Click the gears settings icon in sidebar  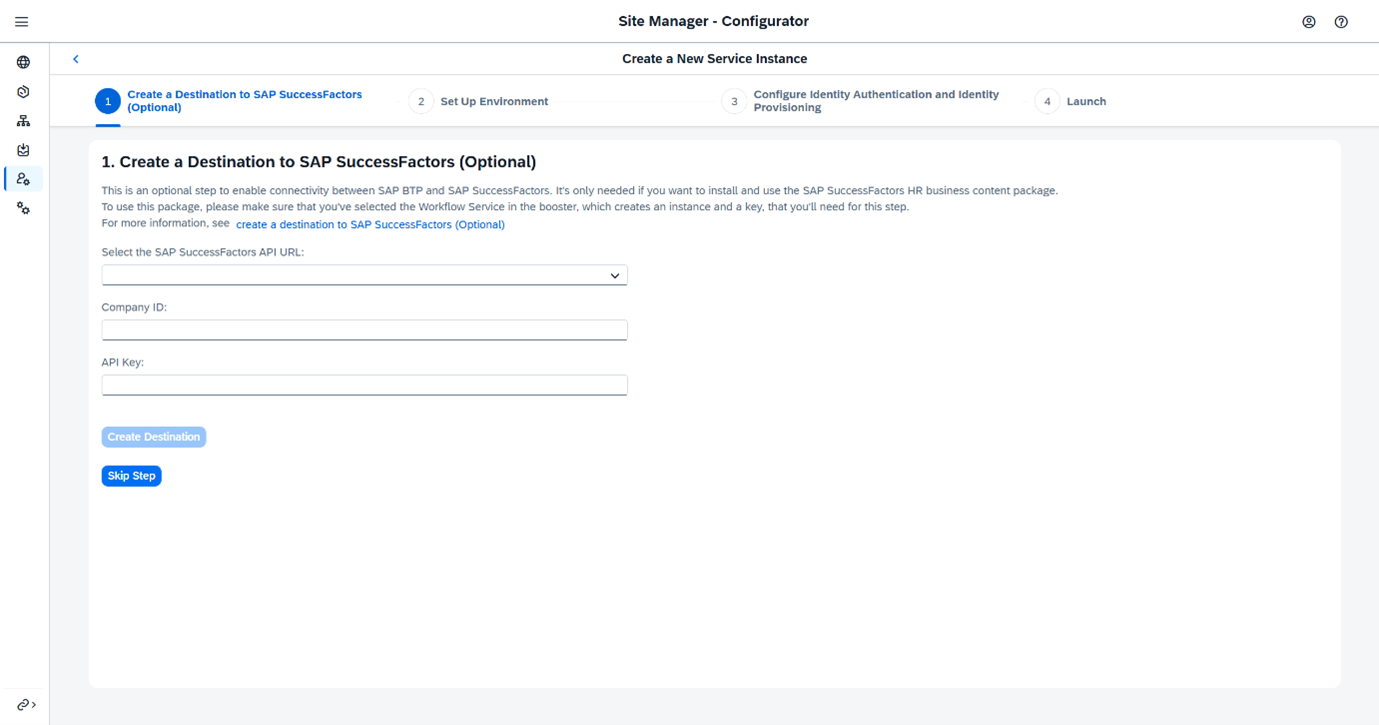pyautogui.click(x=23, y=208)
